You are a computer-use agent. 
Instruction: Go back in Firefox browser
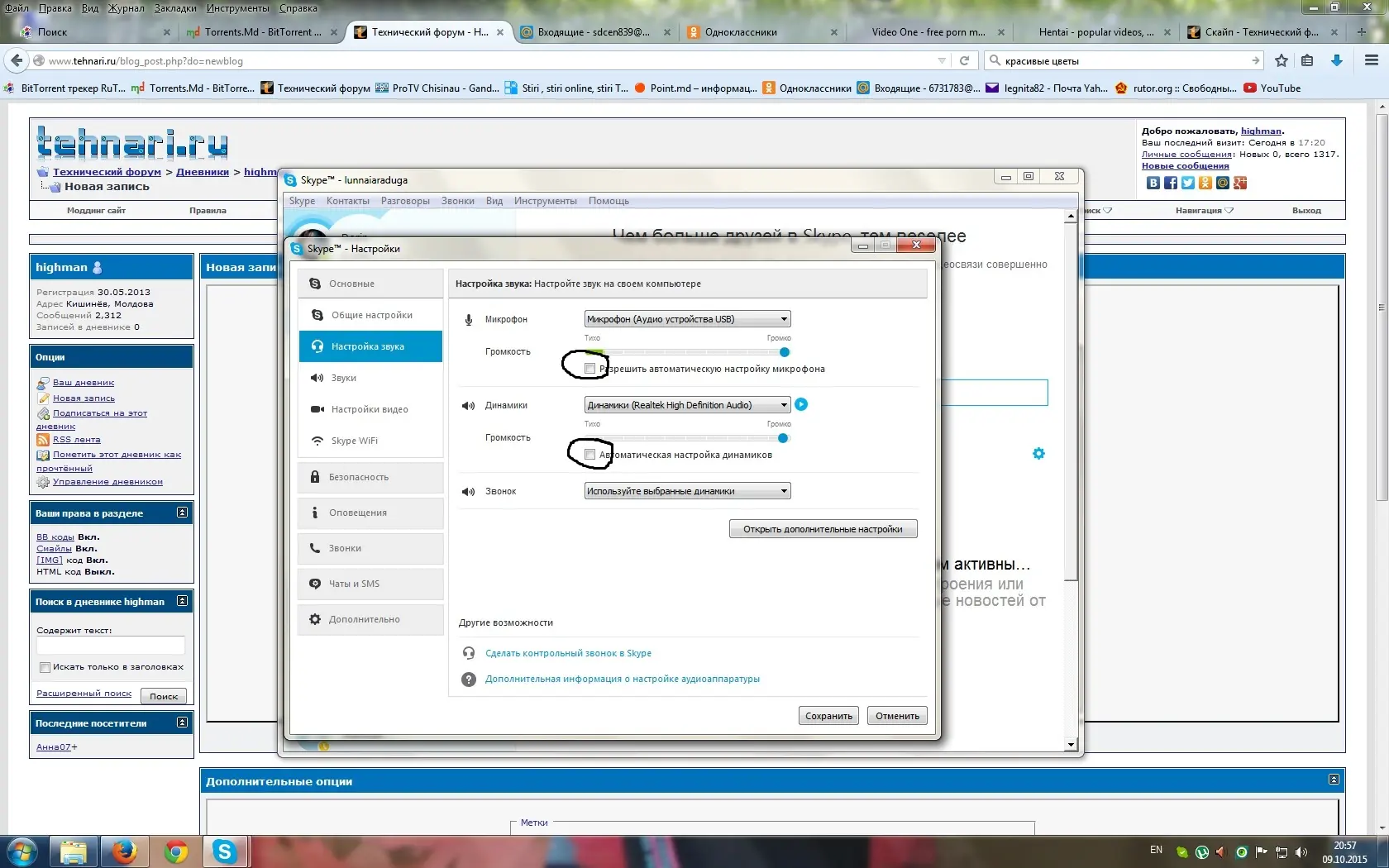(16, 60)
